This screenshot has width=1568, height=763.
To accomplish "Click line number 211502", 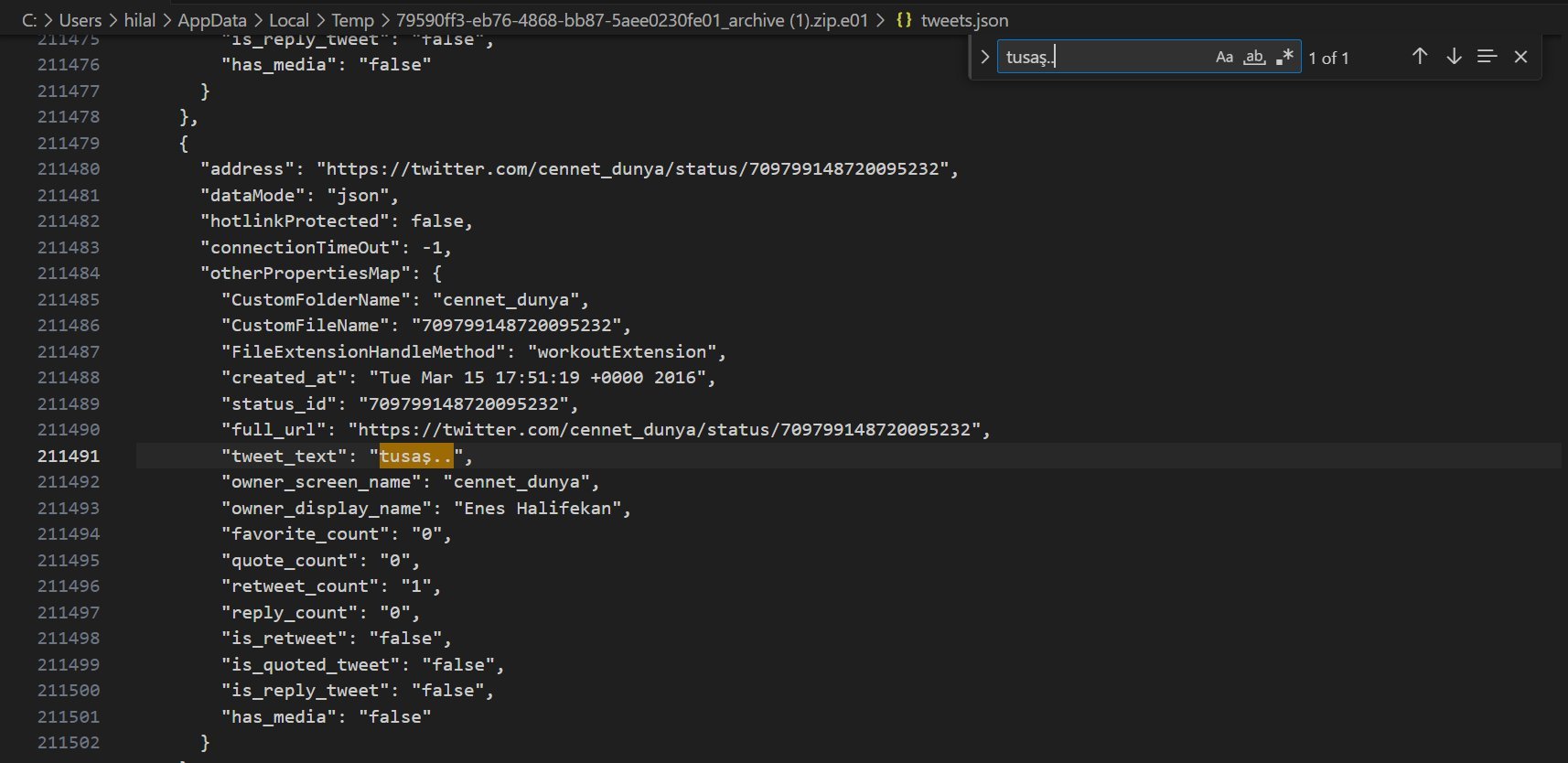I will [x=69, y=742].
